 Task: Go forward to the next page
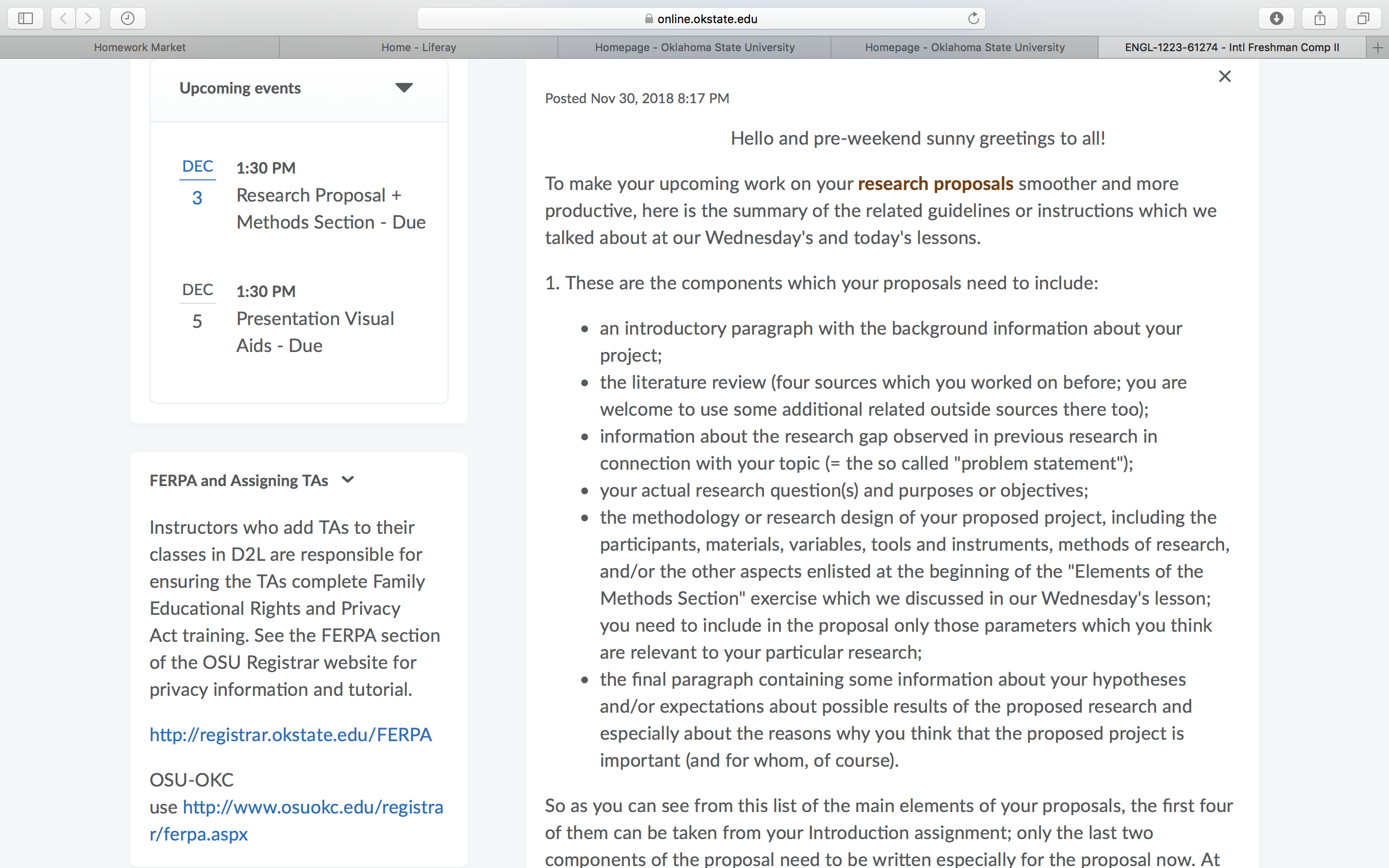(88, 18)
